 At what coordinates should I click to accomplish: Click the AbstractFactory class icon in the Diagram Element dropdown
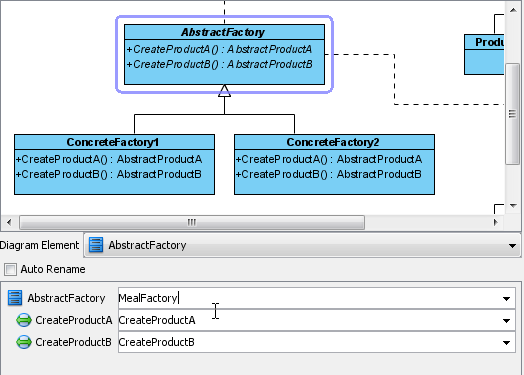coord(96,245)
